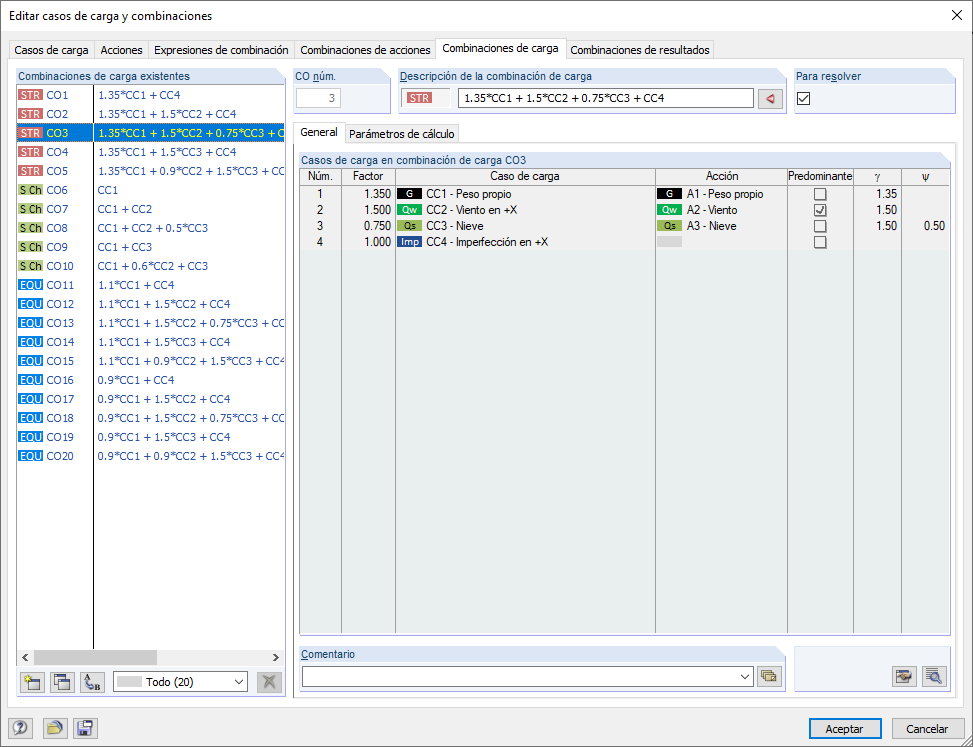The image size is (973, 747).
Task: Open the help button
Action: tap(20, 728)
